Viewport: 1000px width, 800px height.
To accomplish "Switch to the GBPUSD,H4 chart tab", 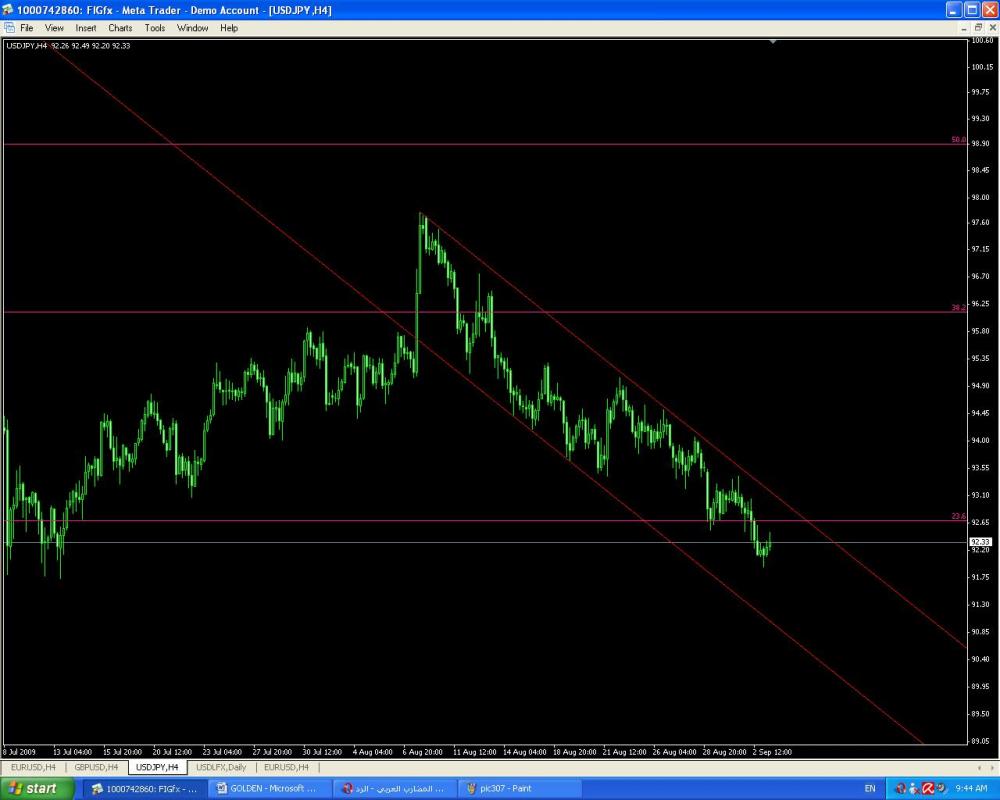I will click(96, 767).
